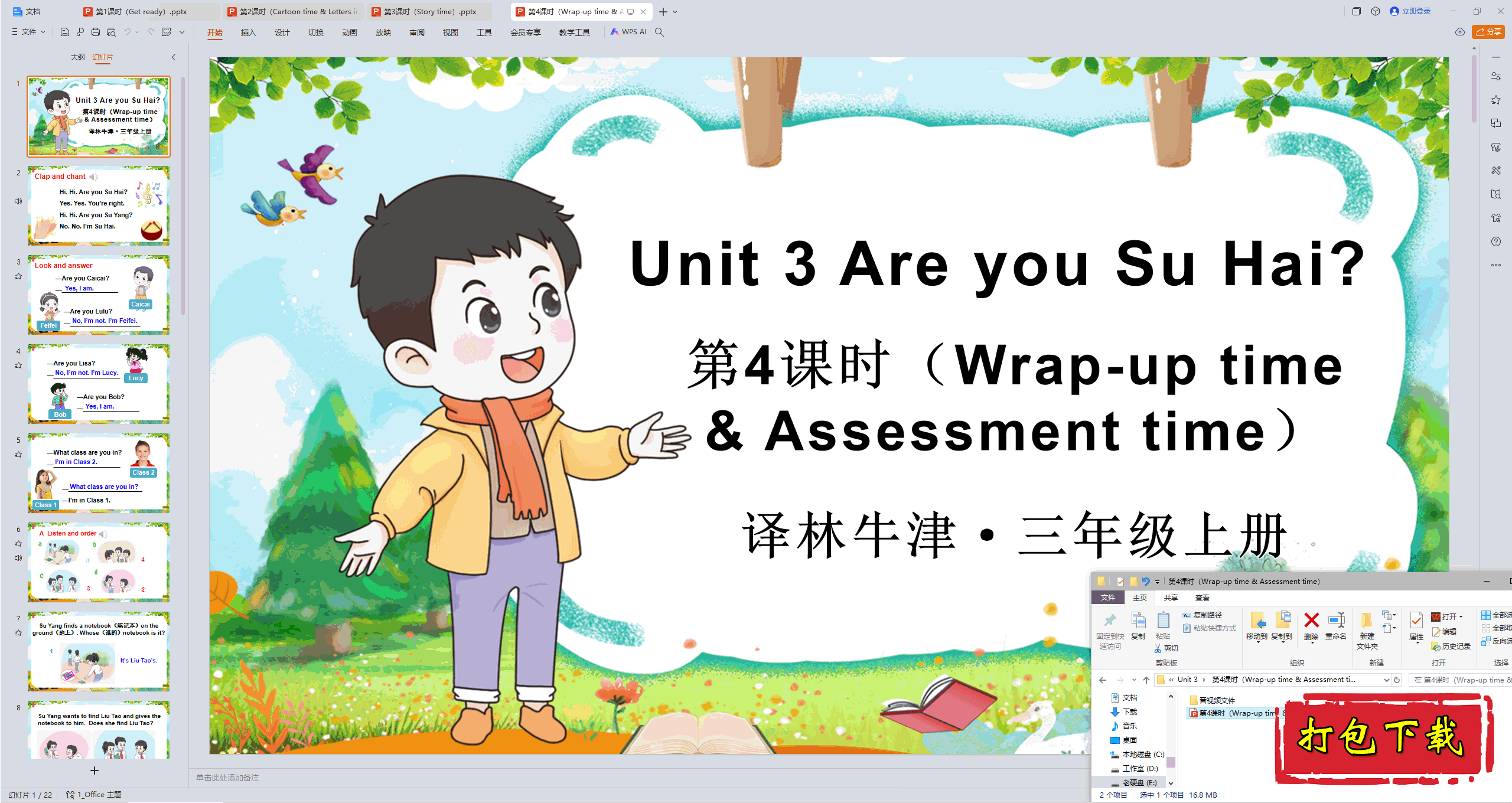Viewport: 1512px width, 803px height.
Task: Open the tab list dropdown next to plus
Action: (676, 12)
